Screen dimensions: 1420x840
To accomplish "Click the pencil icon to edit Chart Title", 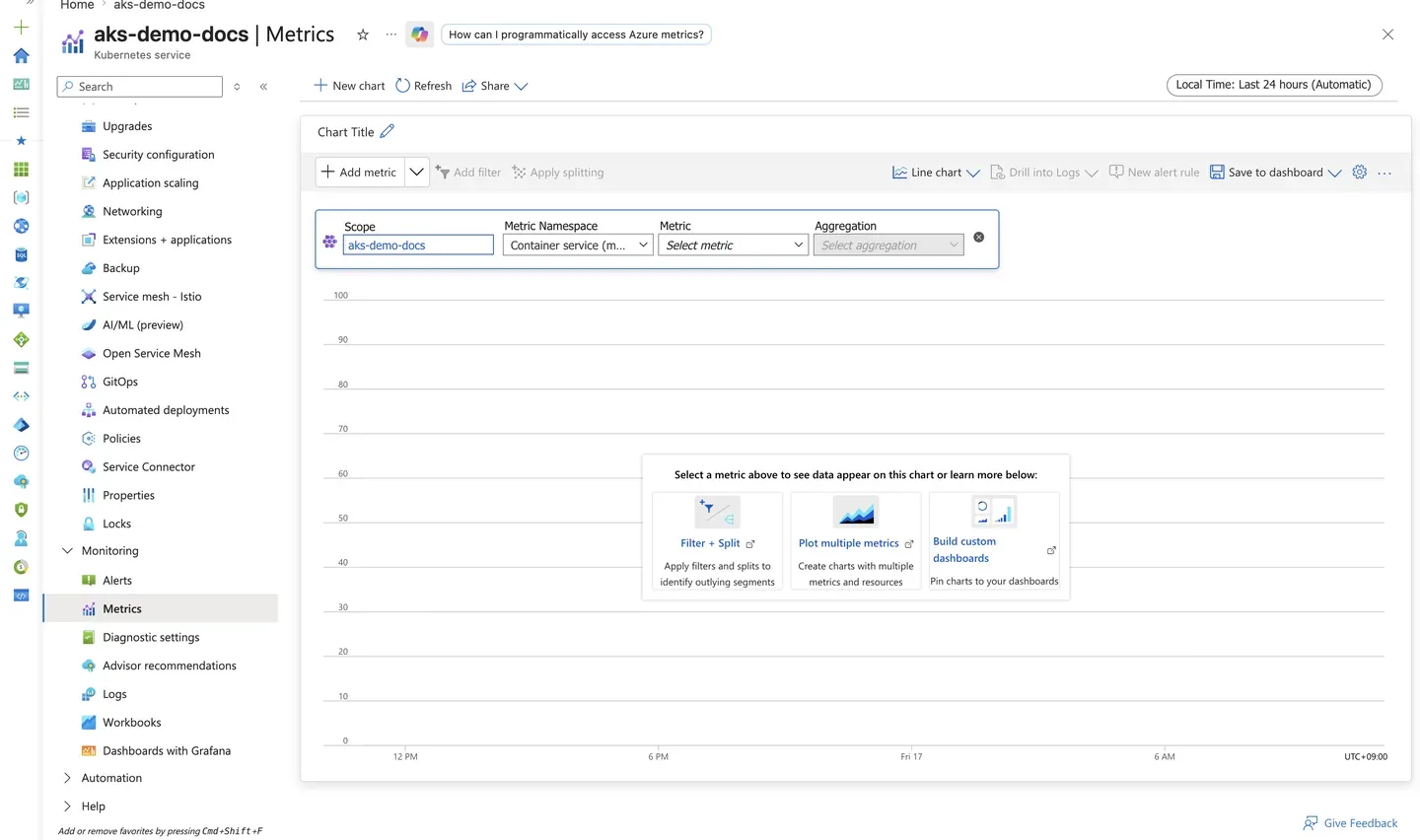I will click(388, 131).
